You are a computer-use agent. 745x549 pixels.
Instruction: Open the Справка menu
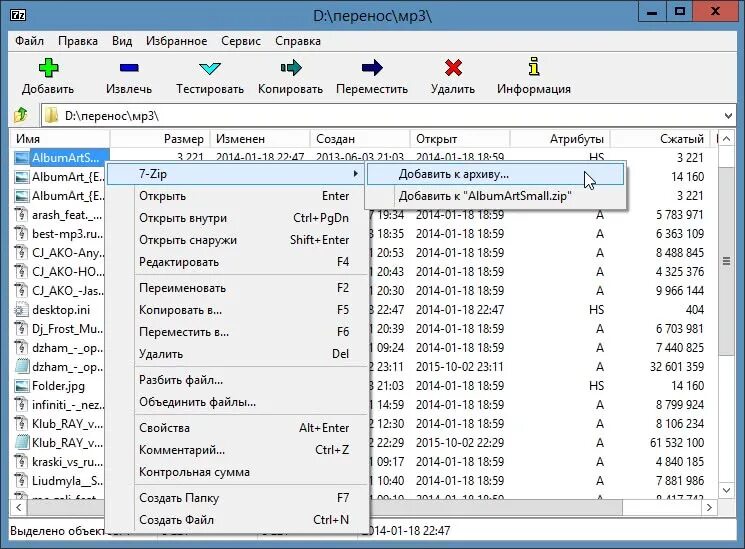[x=298, y=41]
